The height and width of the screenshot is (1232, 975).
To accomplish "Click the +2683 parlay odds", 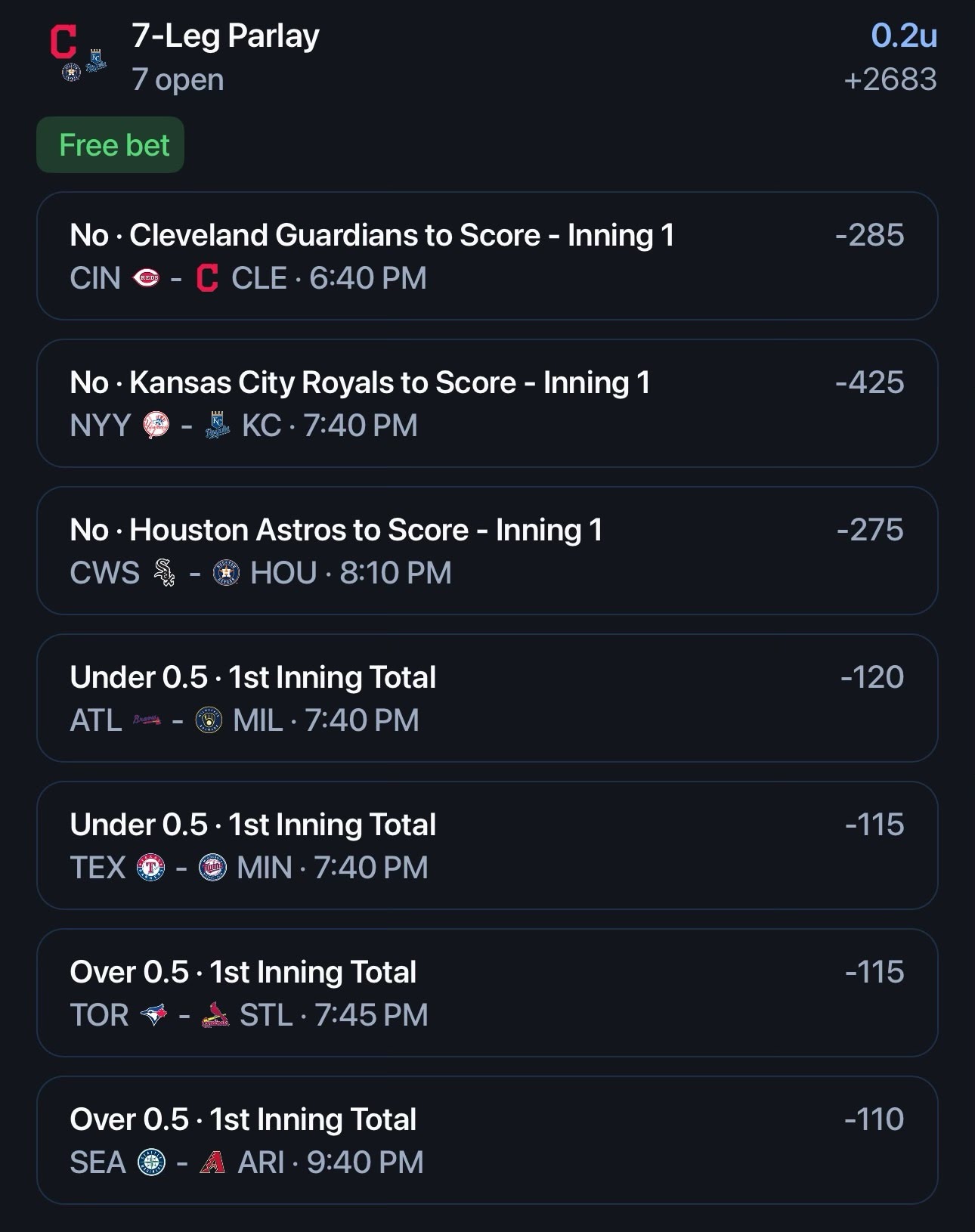I will click(x=890, y=79).
